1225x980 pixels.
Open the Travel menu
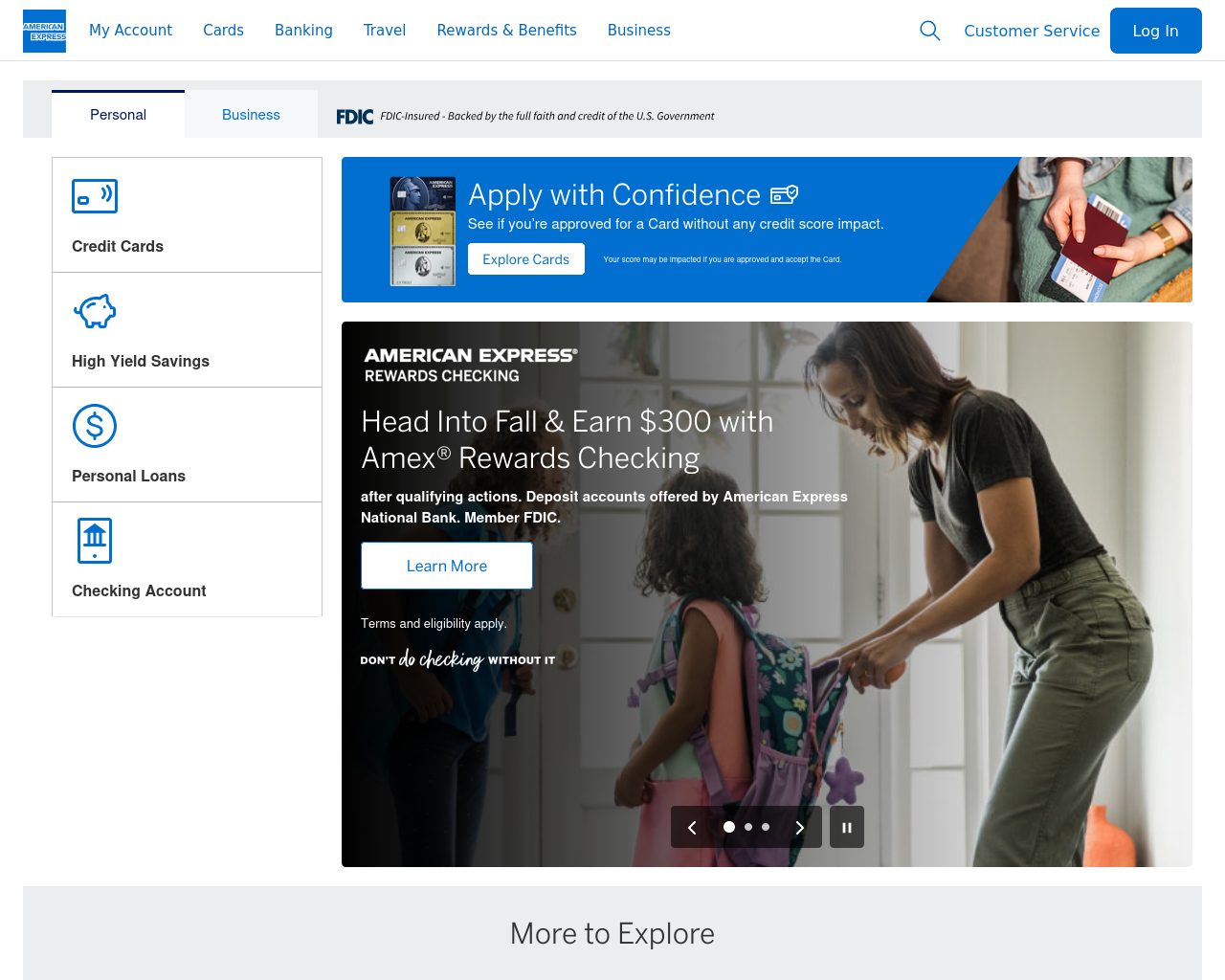(385, 31)
